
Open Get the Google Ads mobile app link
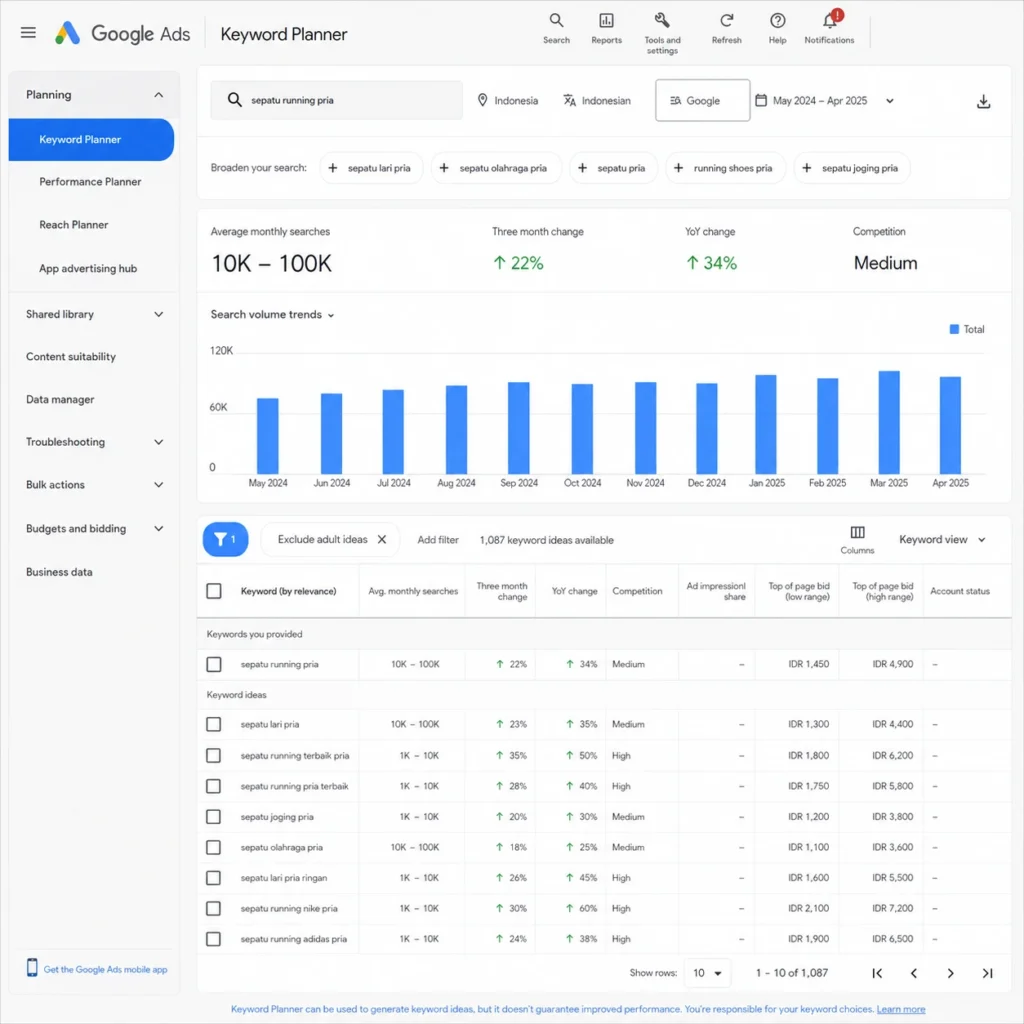coord(97,969)
